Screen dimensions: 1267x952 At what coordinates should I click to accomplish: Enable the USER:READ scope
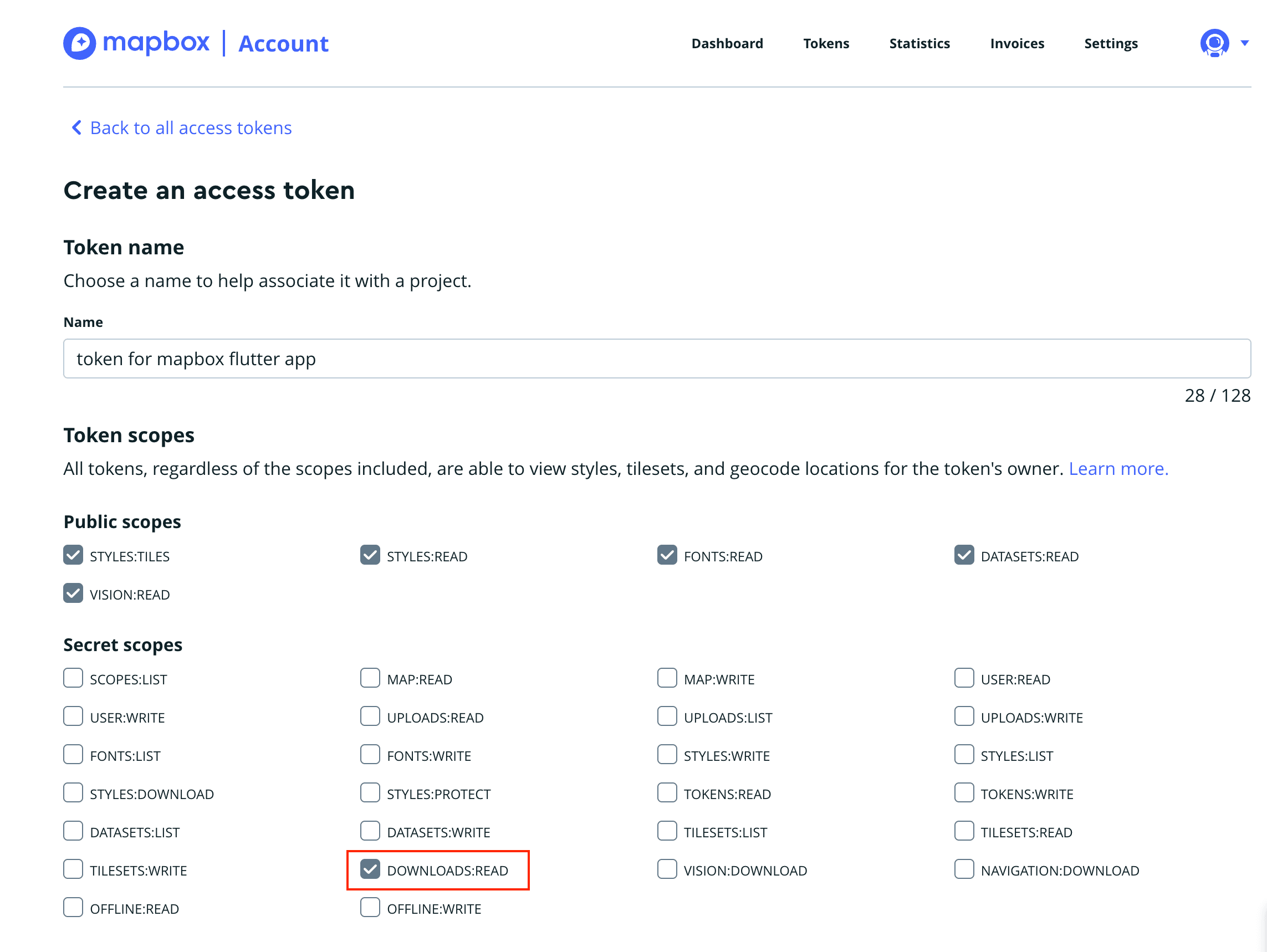pyautogui.click(x=964, y=678)
